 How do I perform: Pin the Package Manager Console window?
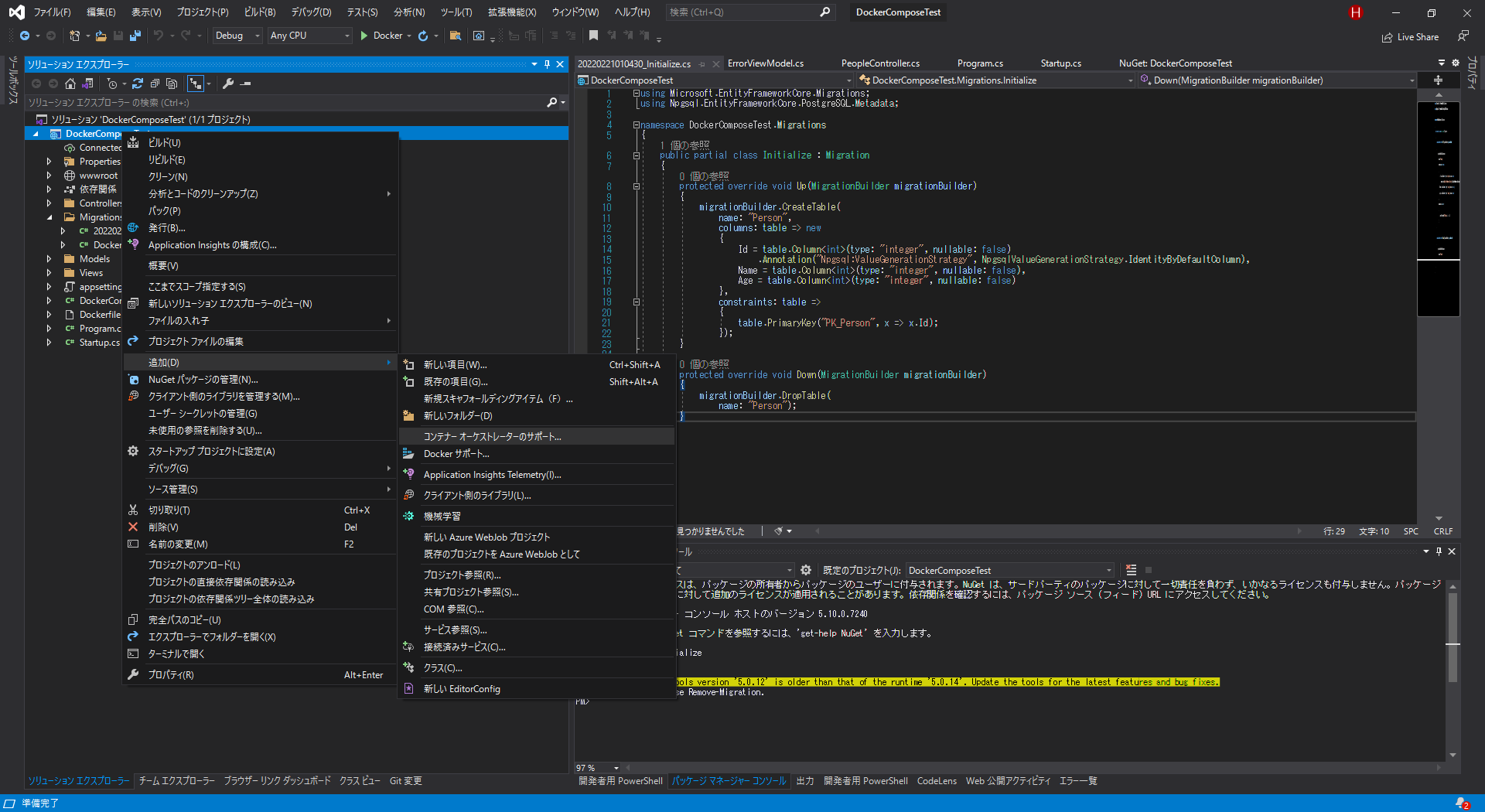point(1439,551)
